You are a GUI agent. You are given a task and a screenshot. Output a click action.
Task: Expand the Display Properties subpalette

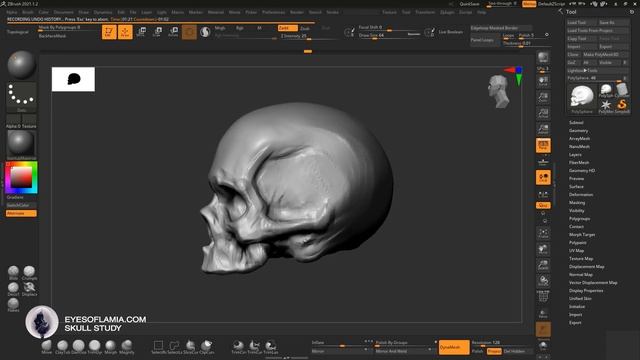pos(586,291)
